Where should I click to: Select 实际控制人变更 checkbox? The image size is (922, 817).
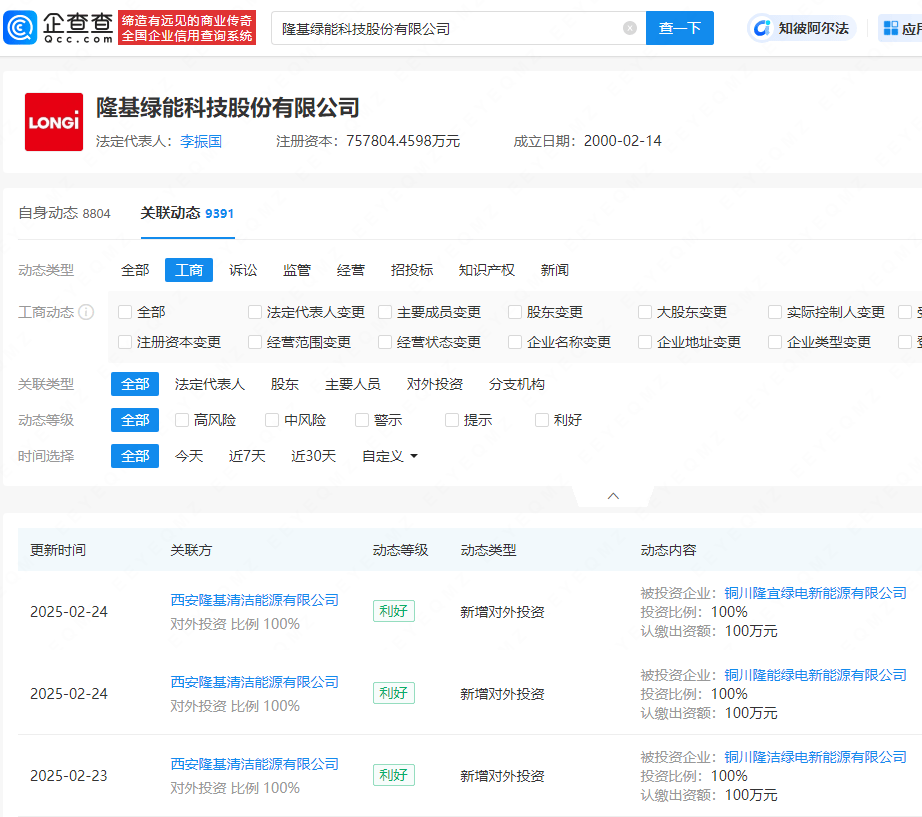pyautogui.click(x=774, y=312)
